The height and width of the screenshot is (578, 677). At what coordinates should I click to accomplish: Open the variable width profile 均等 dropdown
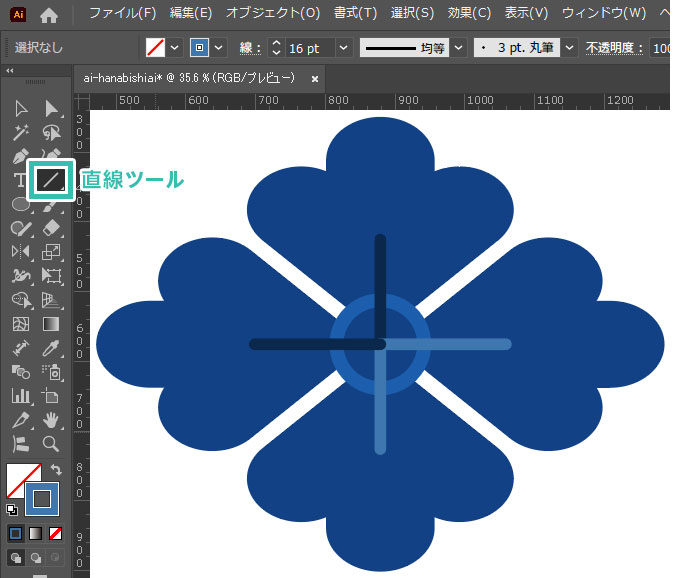coord(458,48)
